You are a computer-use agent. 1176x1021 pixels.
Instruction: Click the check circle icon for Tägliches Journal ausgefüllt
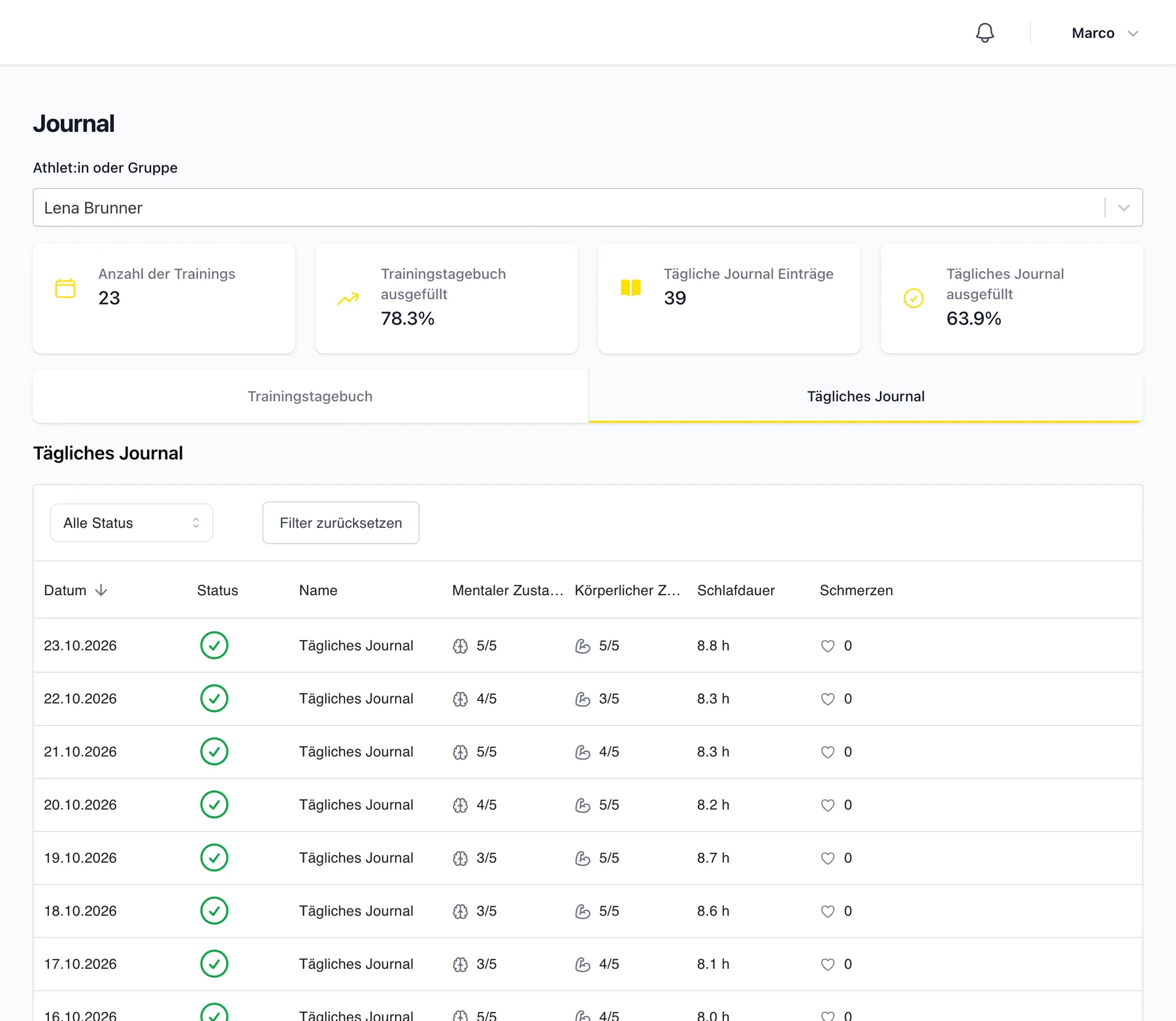913,299
